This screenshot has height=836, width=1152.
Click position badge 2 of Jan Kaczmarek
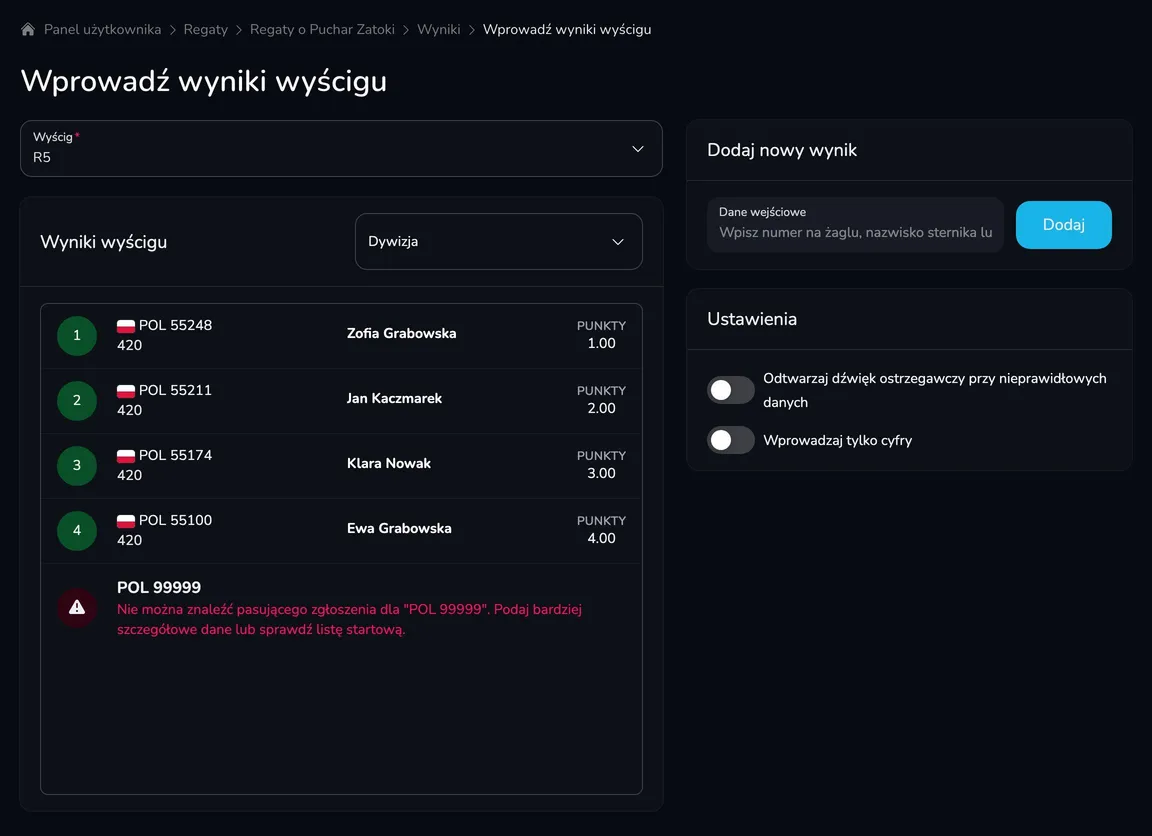[77, 400]
